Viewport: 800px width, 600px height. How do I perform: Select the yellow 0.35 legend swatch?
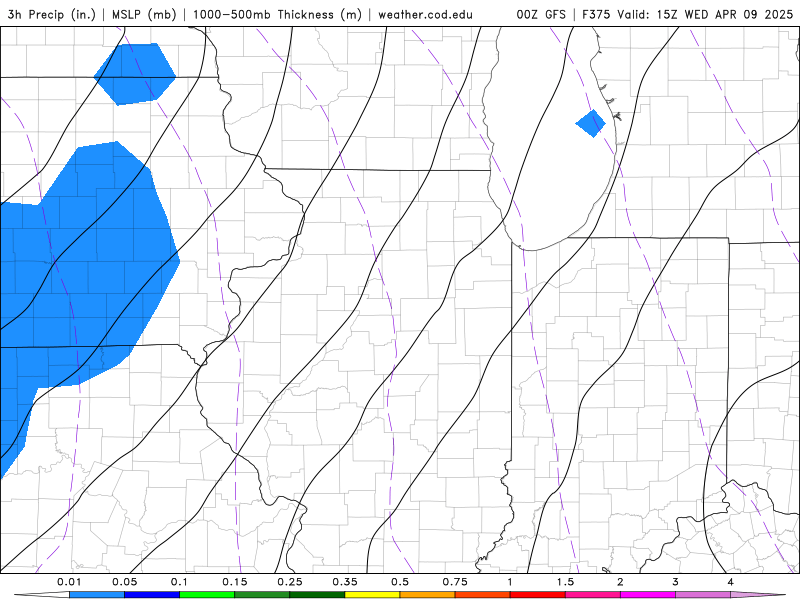click(x=372, y=595)
